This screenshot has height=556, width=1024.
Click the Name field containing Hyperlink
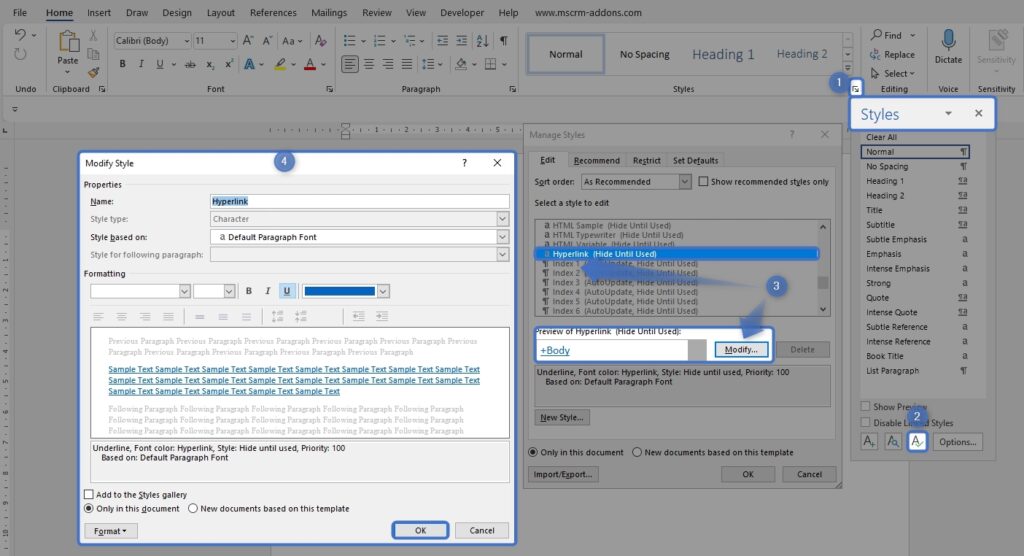coord(359,201)
